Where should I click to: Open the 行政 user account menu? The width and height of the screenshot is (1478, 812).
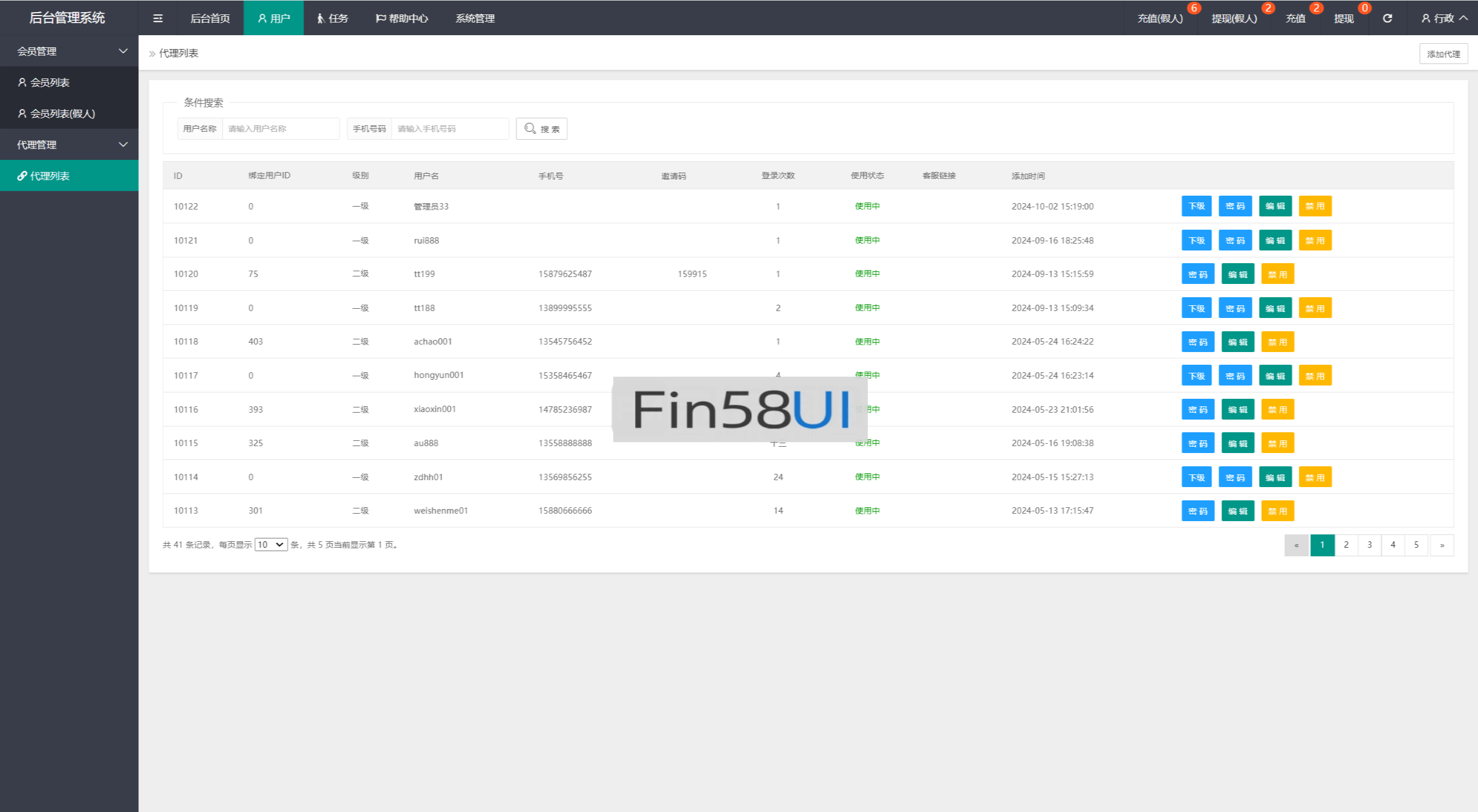(1443, 18)
